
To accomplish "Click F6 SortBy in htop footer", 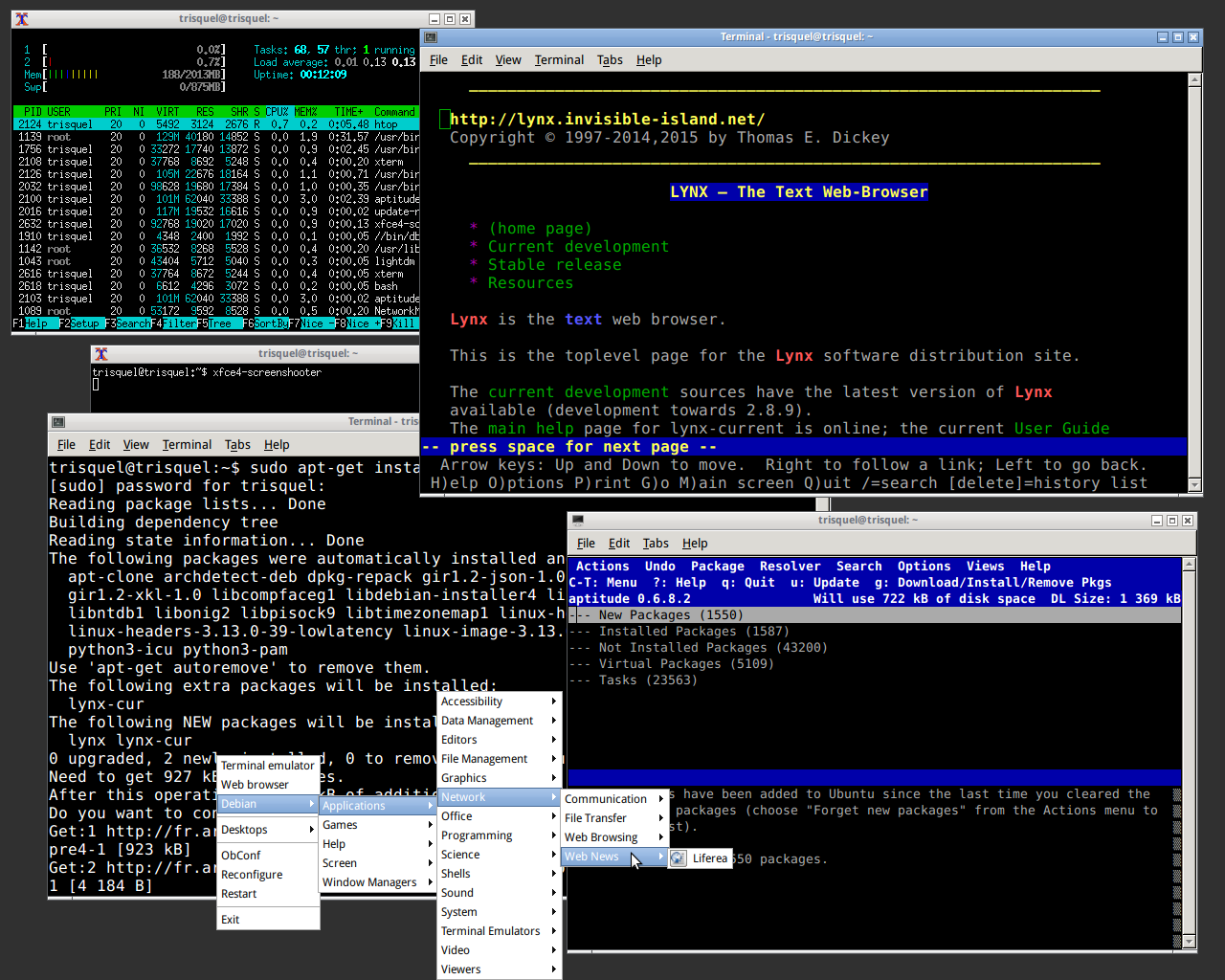I will (x=265, y=323).
